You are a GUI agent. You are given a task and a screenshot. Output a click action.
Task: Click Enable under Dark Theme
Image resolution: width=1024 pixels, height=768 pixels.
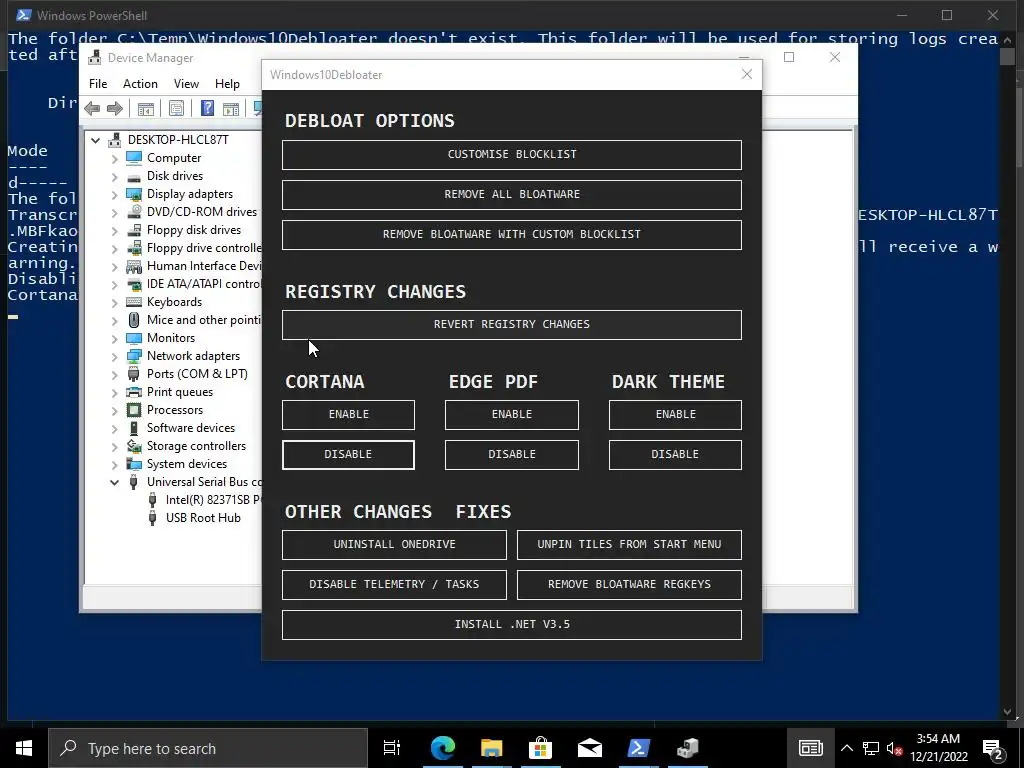coord(675,415)
